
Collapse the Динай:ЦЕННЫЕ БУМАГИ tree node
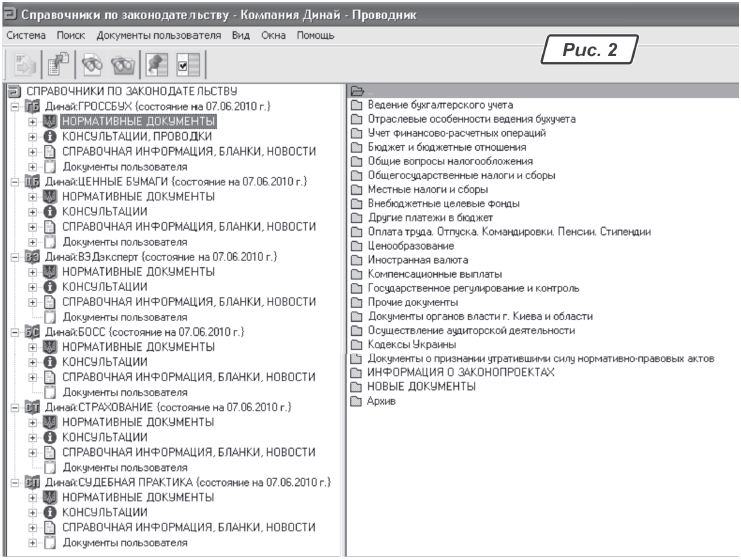coord(14,181)
